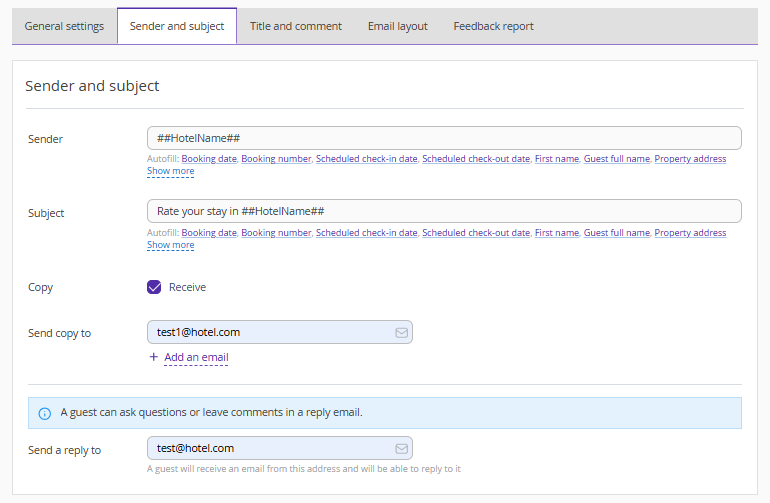This screenshot has width=770, height=503.
Task: Go to the Email layout tab
Action: pyautogui.click(x=397, y=26)
